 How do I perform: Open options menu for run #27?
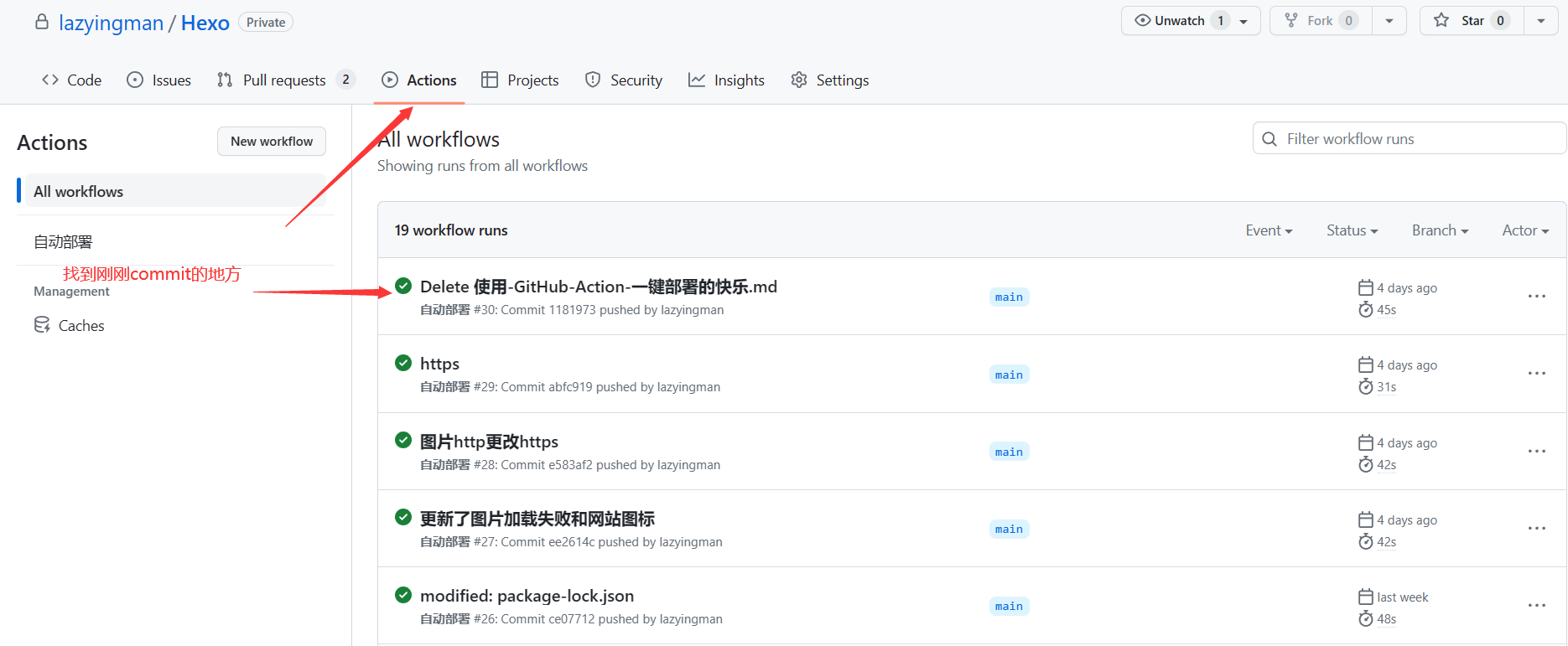(x=1537, y=529)
